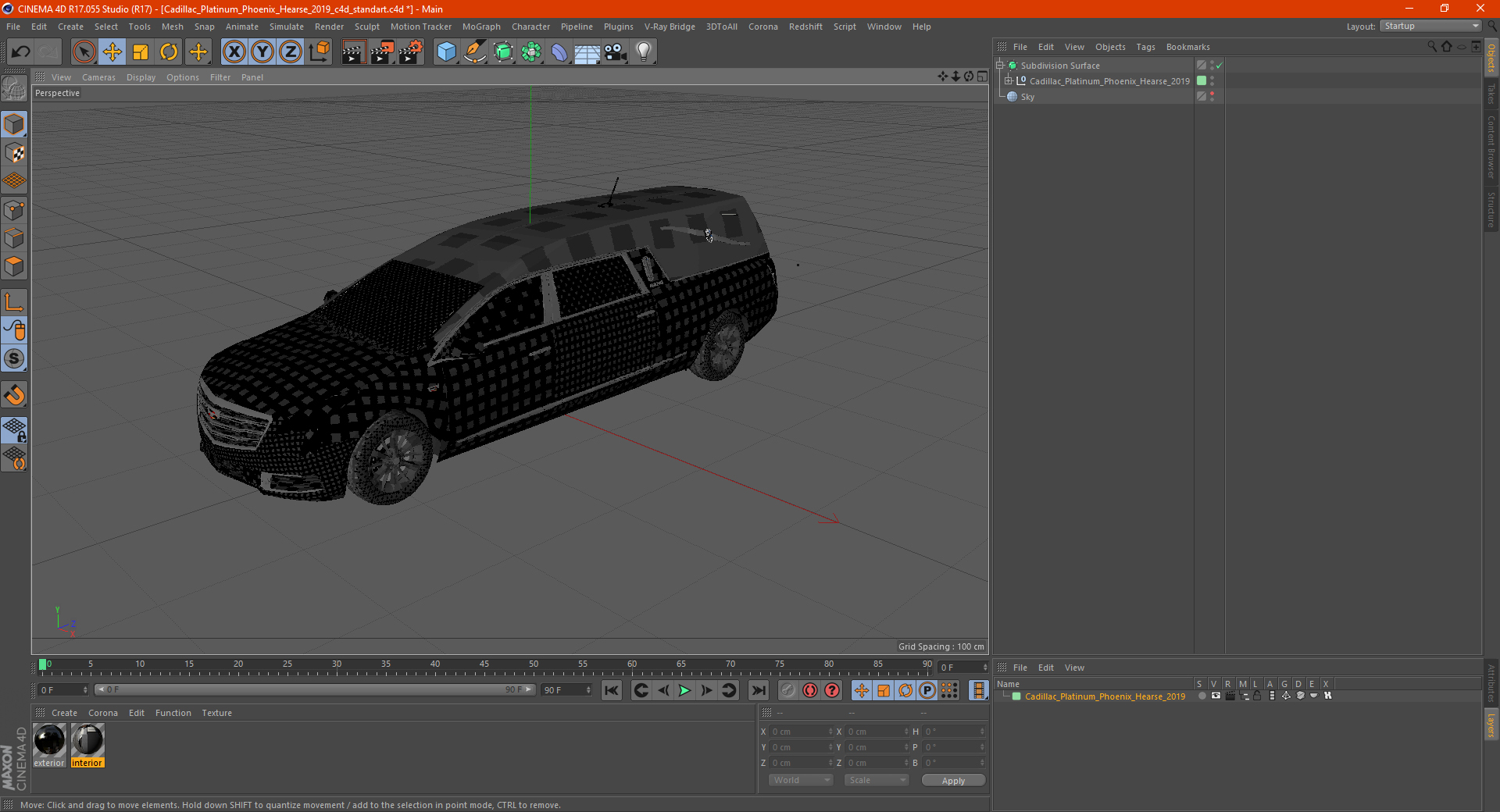Play the animation forward
The width and height of the screenshot is (1500, 812).
pyautogui.click(x=684, y=690)
